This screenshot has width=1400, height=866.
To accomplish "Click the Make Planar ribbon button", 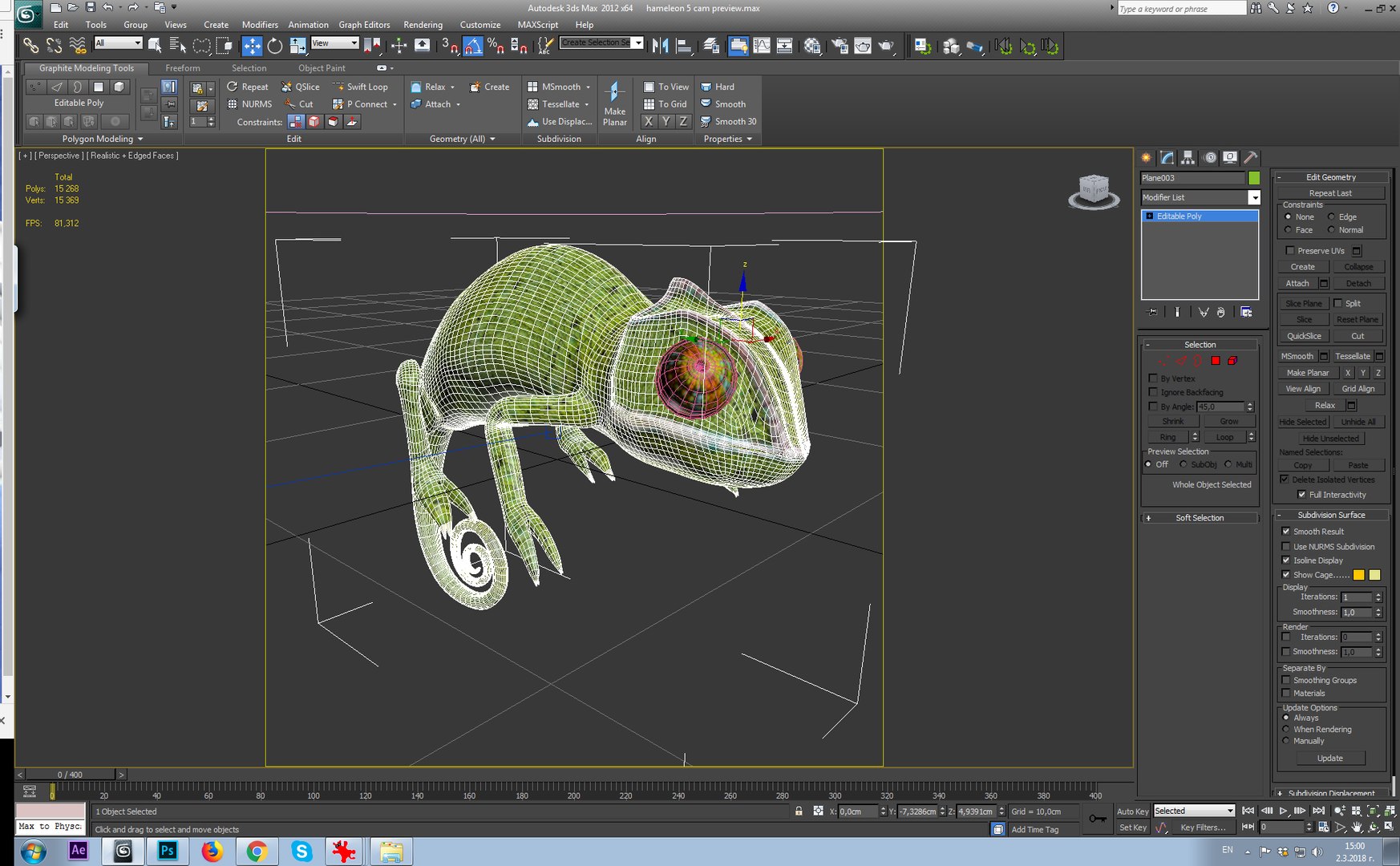I will [x=615, y=104].
